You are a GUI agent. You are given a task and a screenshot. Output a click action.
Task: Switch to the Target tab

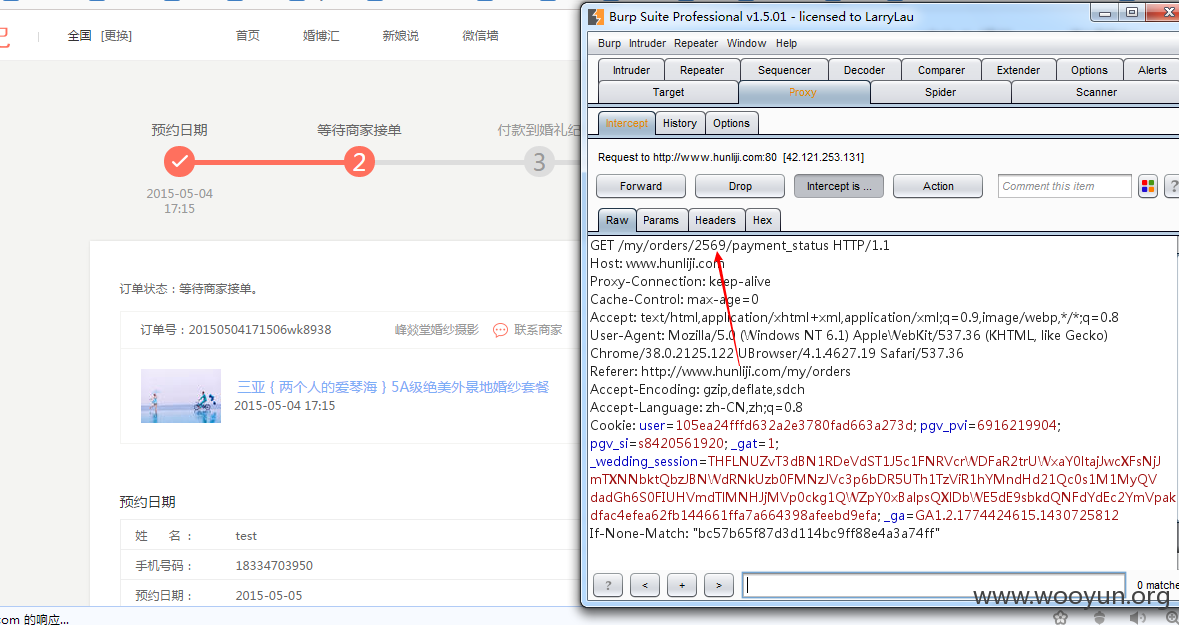668,92
